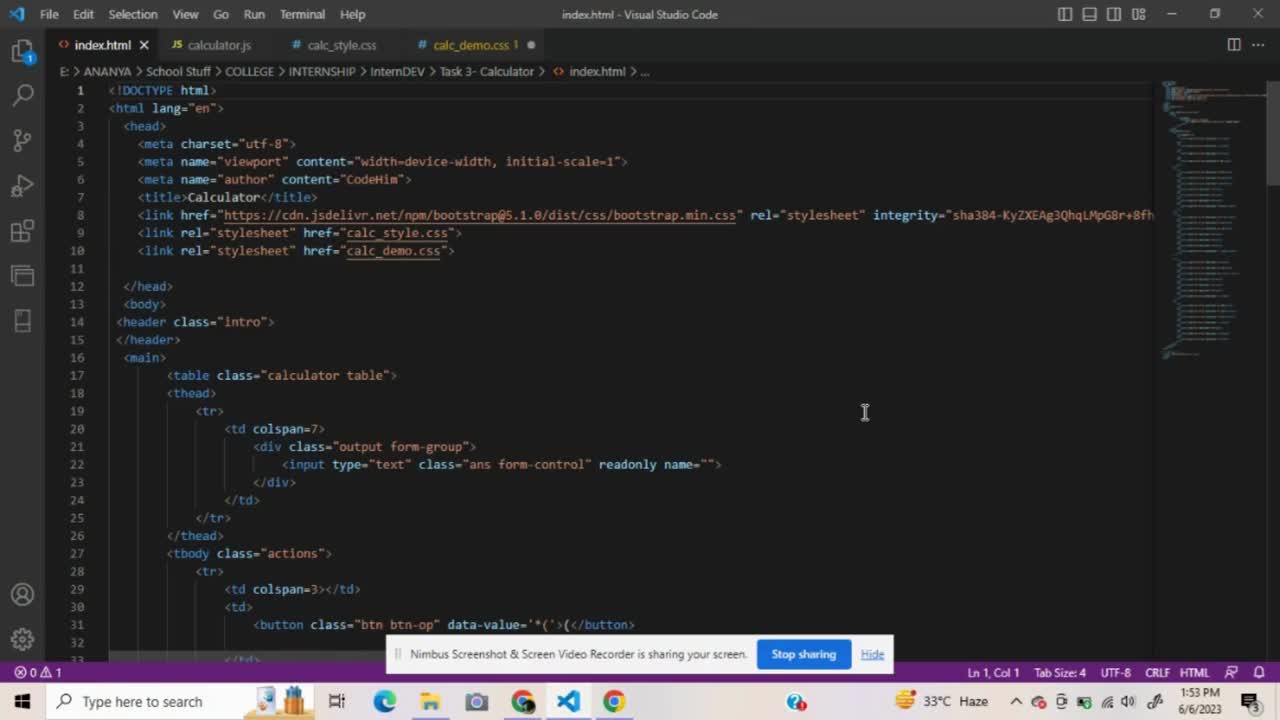Open Microsoft Edge from taskbar
The height and width of the screenshot is (720, 1280).
(x=384, y=701)
